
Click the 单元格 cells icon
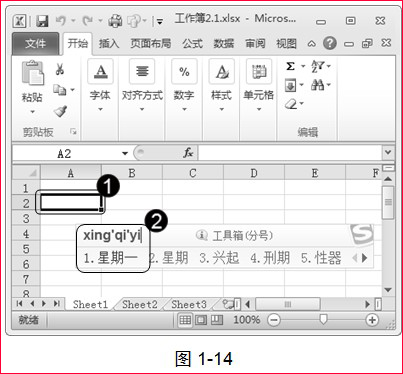(x=259, y=71)
